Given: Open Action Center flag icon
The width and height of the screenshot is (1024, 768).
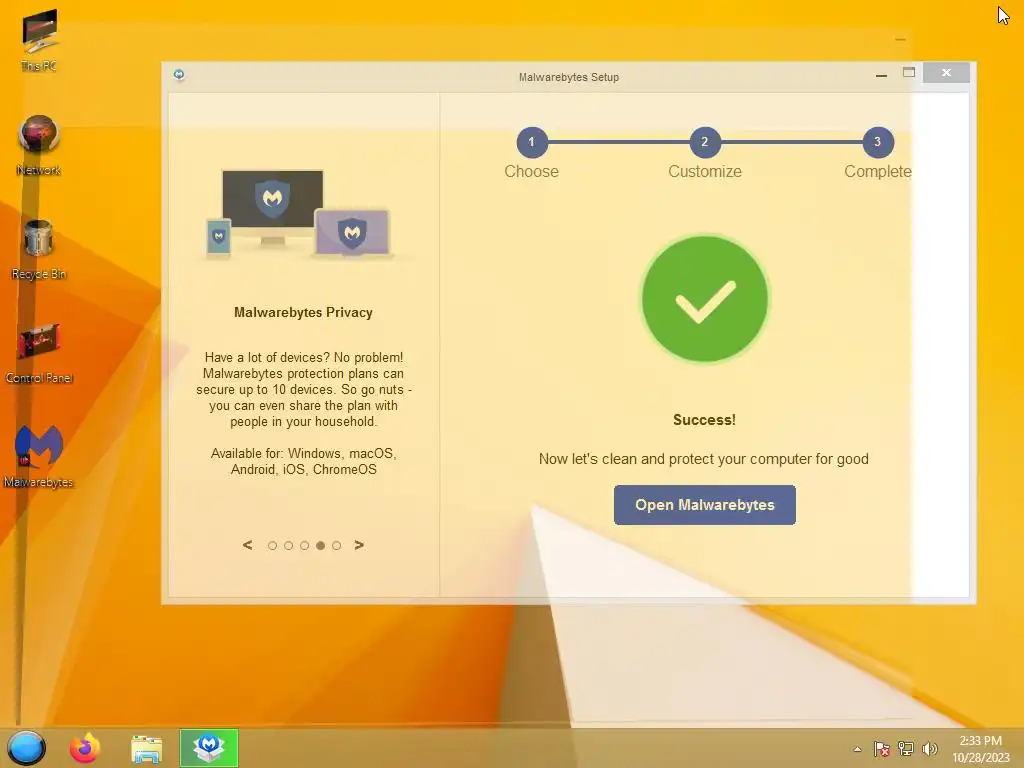Looking at the screenshot, I should pos(882,749).
